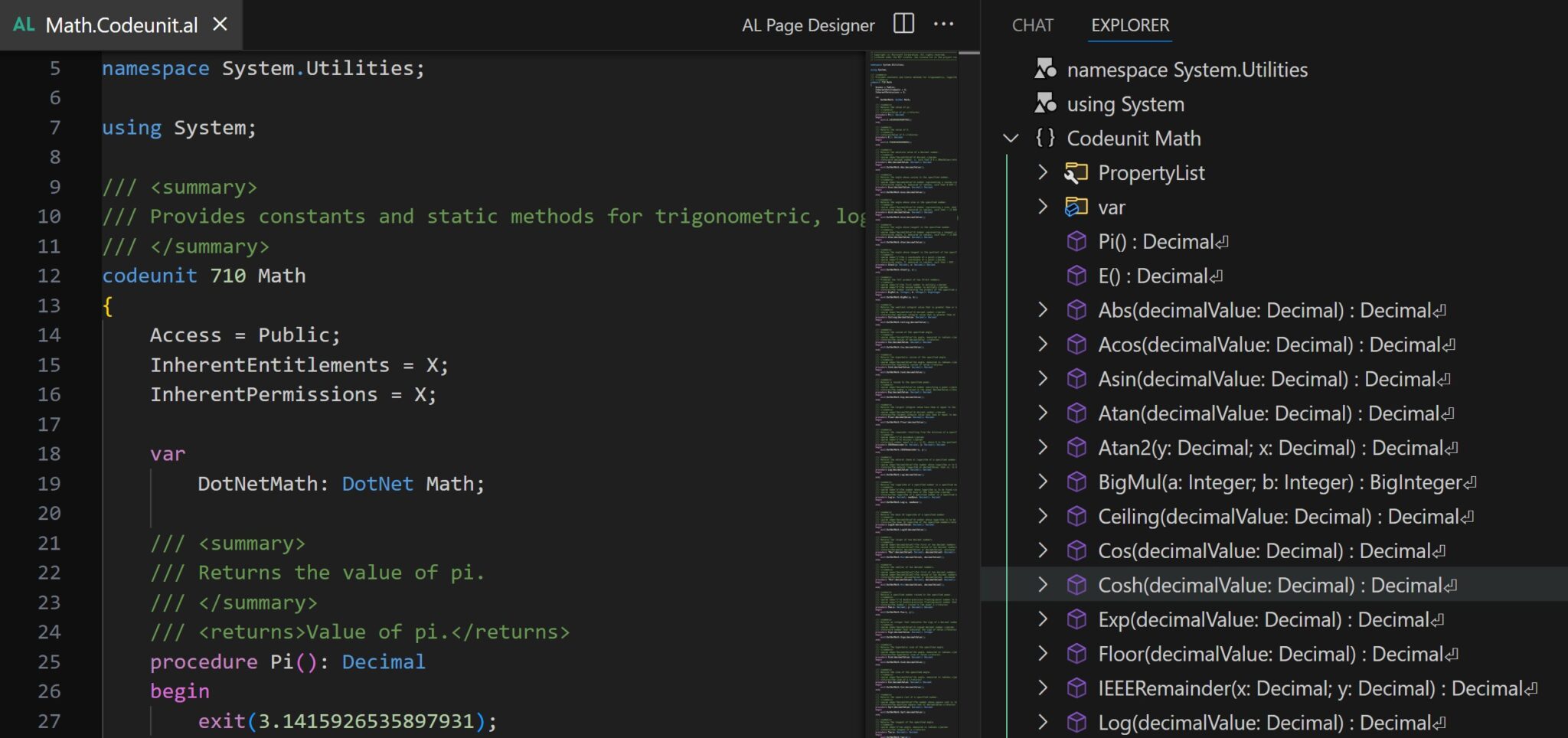The width and height of the screenshot is (1568, 738).
Task: Click the AL icon on the Math.Codeunit.al tab
Action: tap(23, 24)
